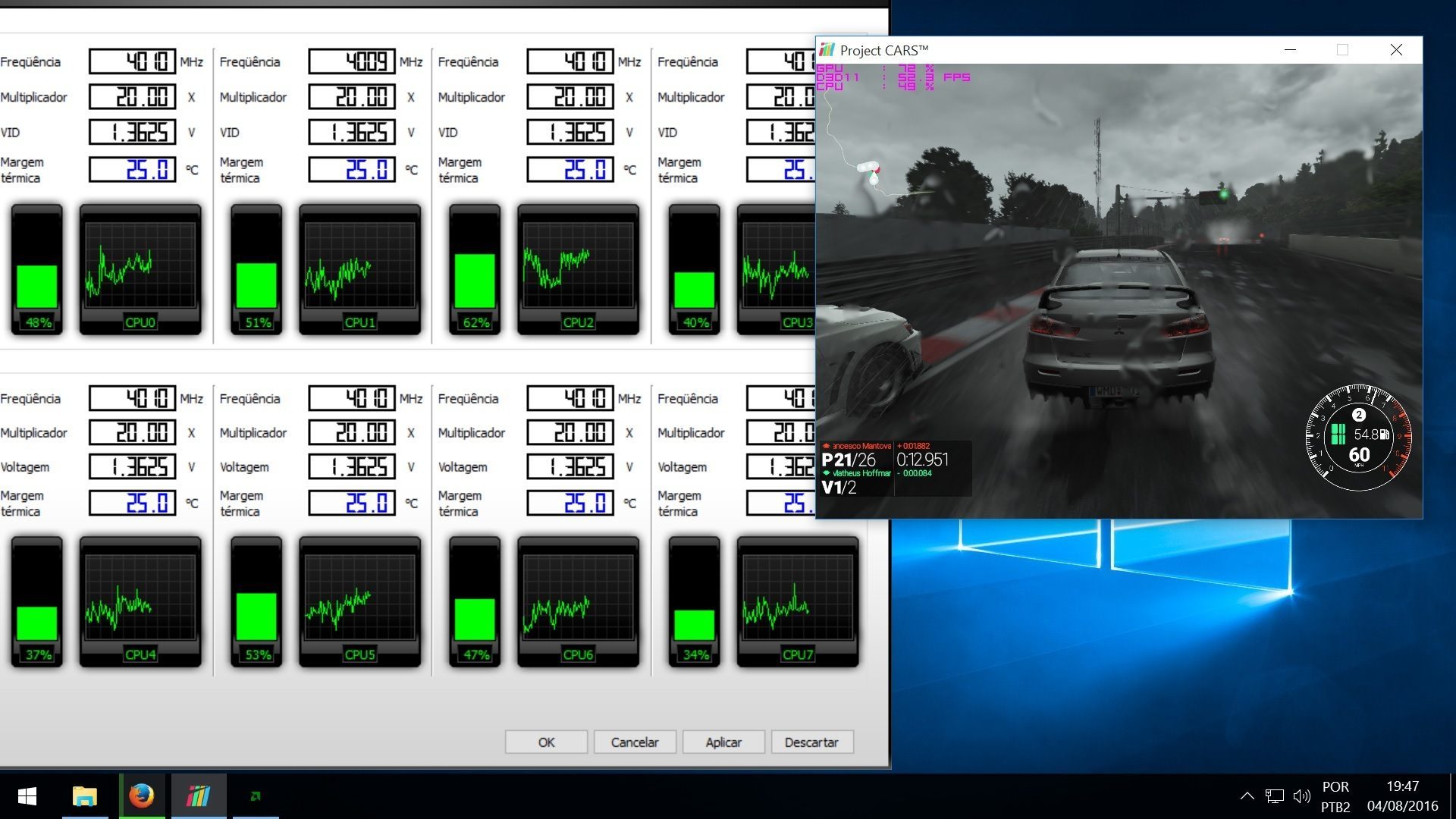Click the CPU2 usage graph
Image resolution: width=1456 pixels, height=819 pixels.
click(578, 269)
